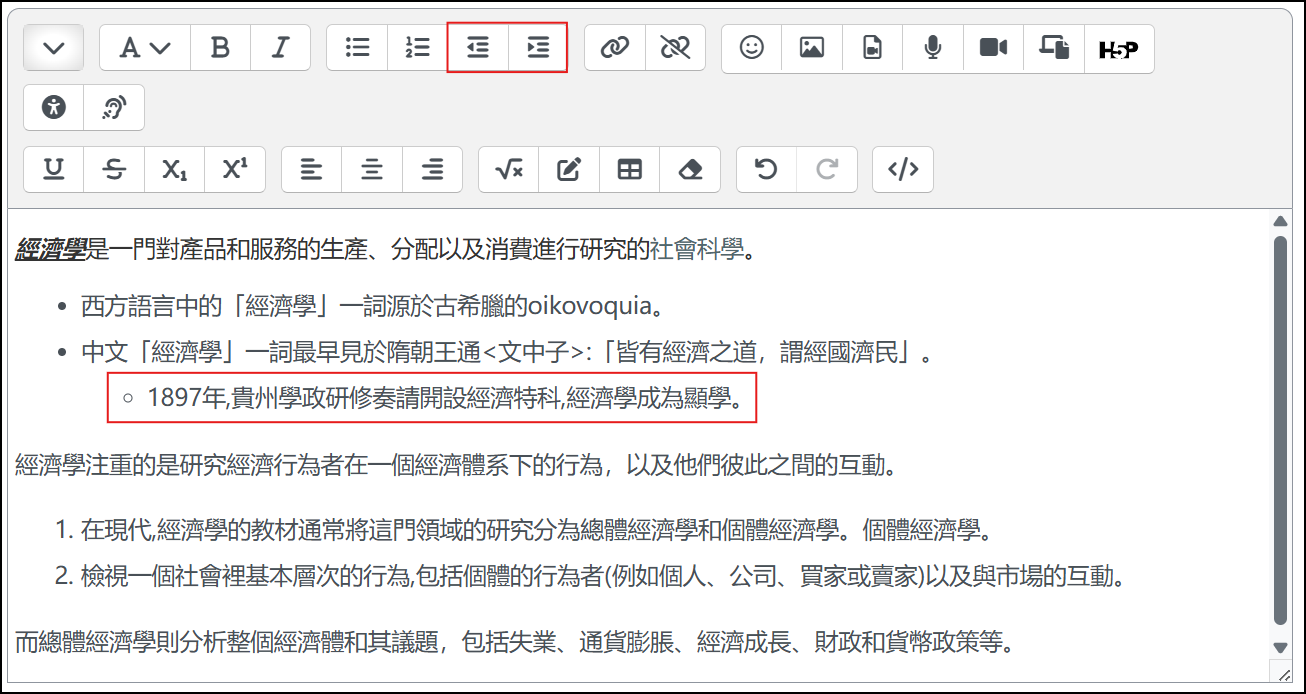Screen dimensions: 1306x694
Task: Click the scrollbar down arrow
Action: 1280,648
